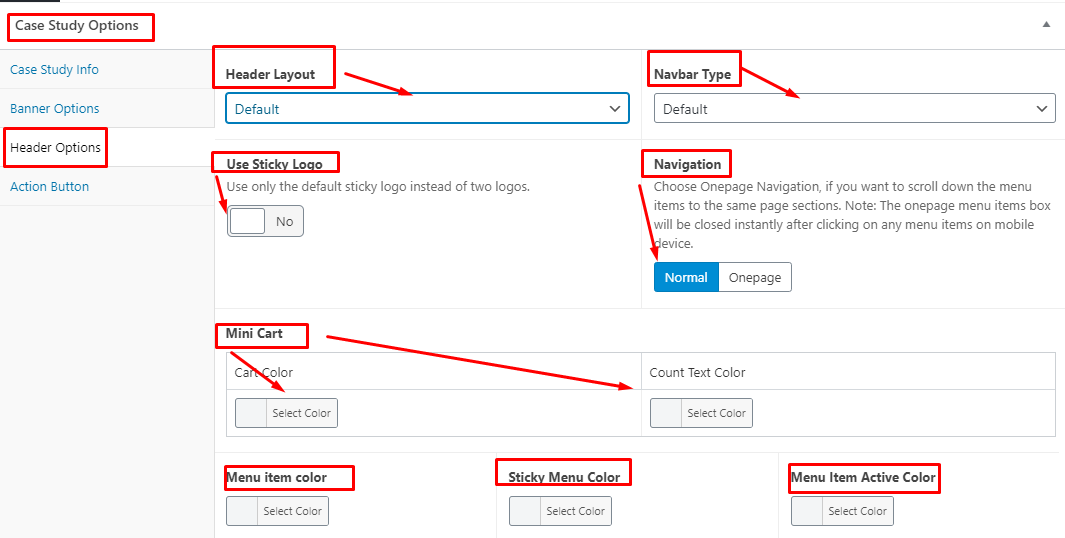Click Count Text Color Select Color button

(x=716, y=413)
